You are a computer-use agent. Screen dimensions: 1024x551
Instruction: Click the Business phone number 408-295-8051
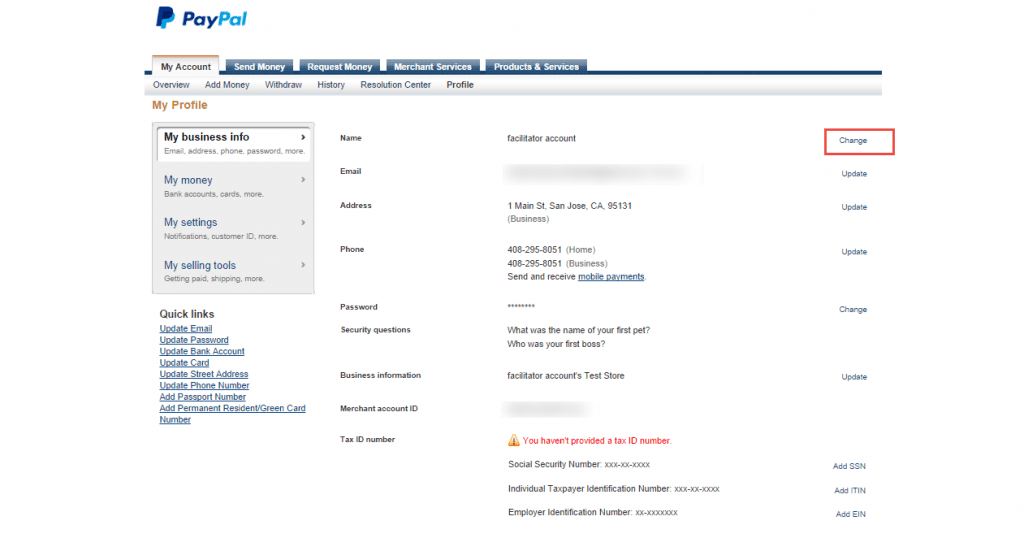(x=534, y=264)
